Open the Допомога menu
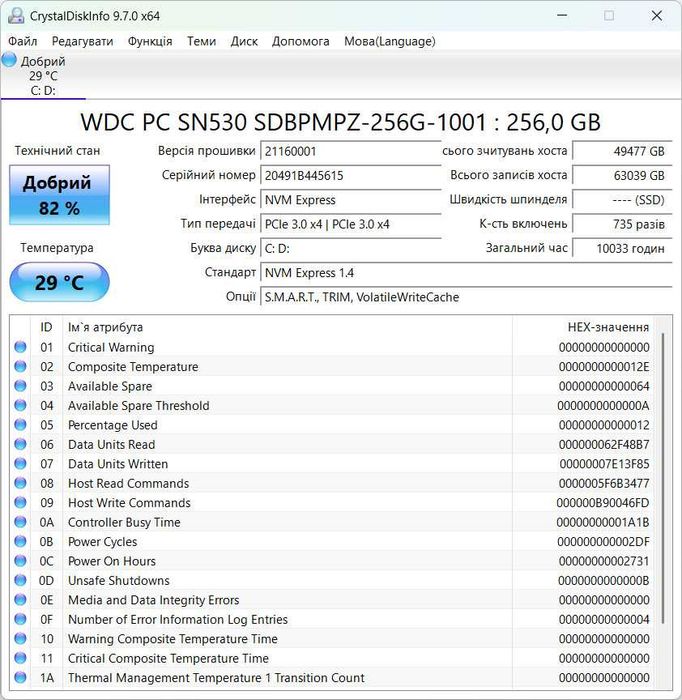 pyautogui.click(x=300, y=42)
